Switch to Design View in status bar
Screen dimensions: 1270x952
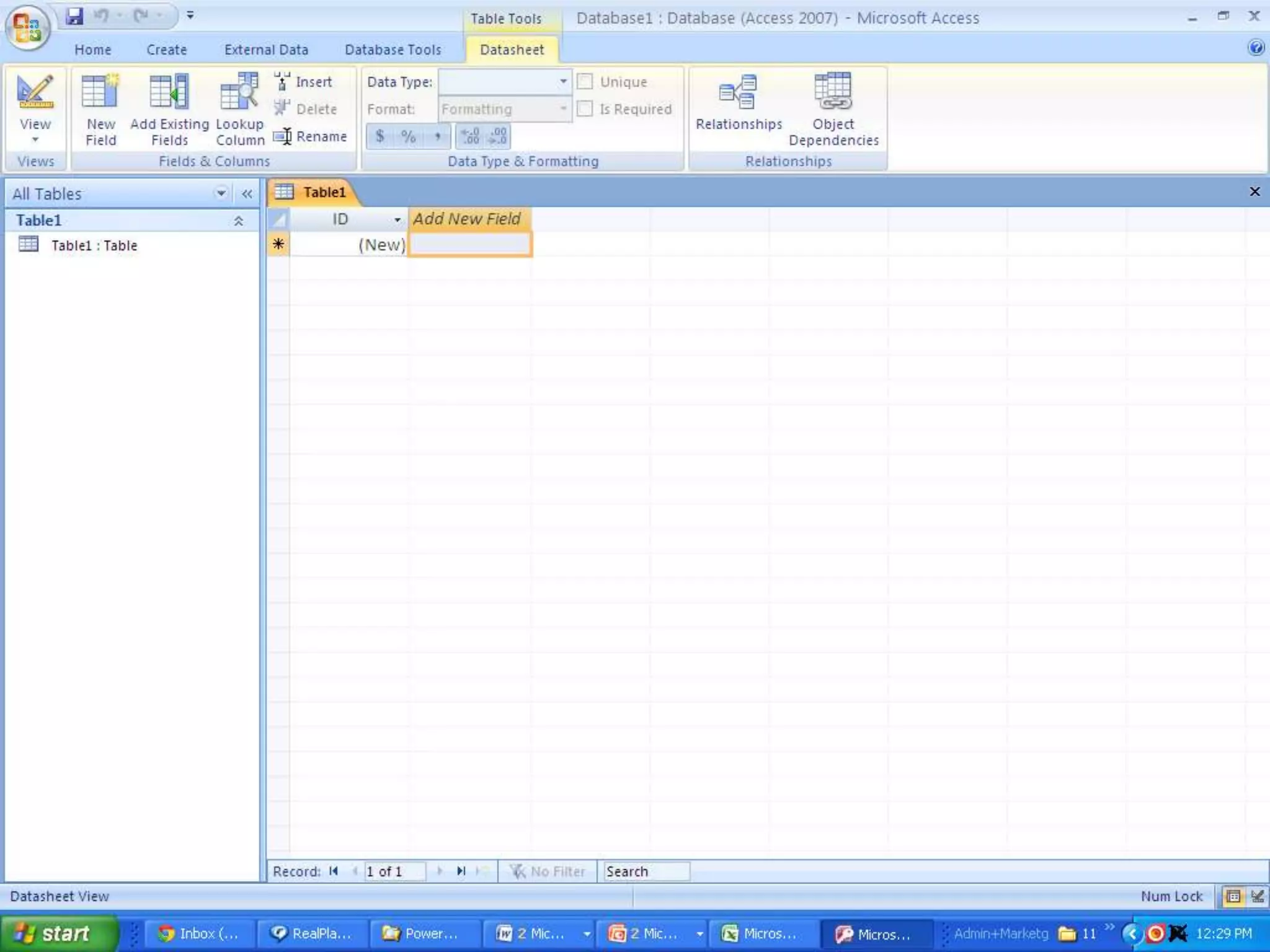pyautogui.click(x=1257, y=896)
